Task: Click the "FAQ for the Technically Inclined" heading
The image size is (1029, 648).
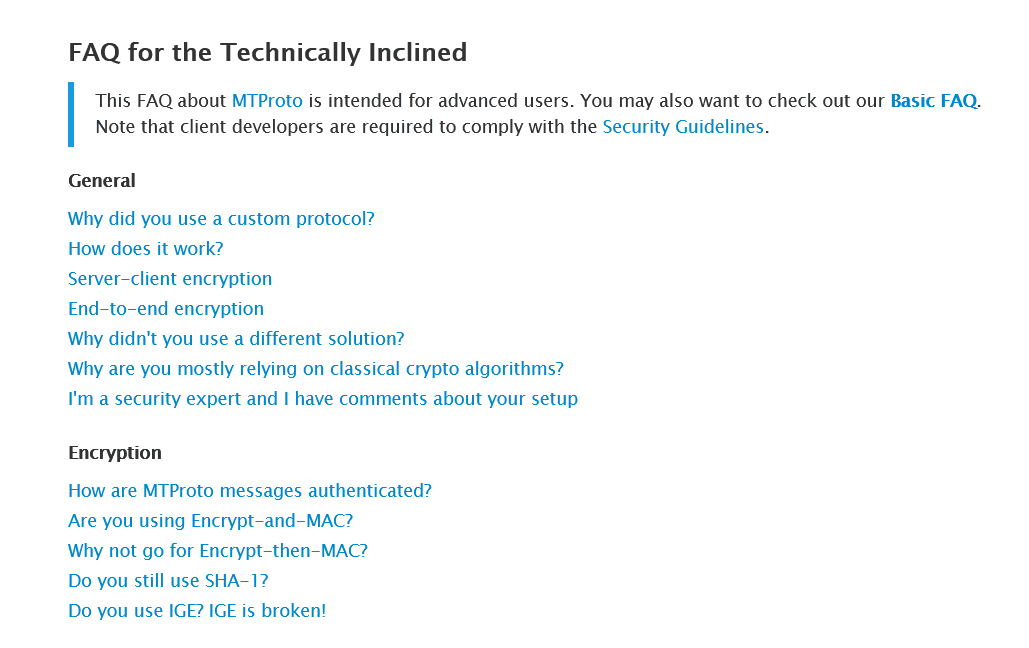Action: pyautogui.click(x=267, y=52)
